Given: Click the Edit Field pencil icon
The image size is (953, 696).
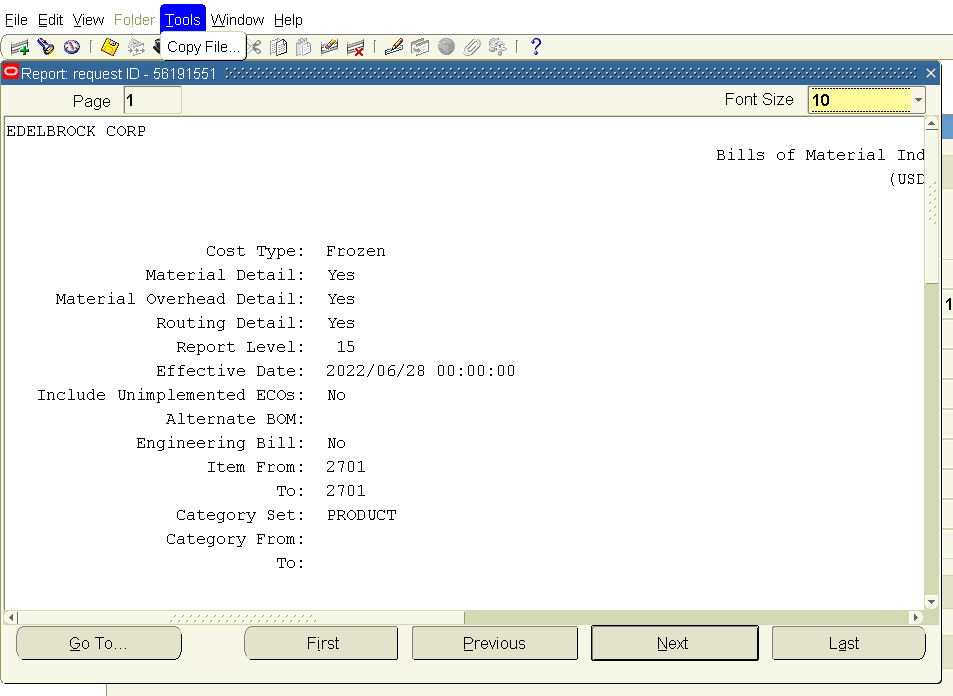Looking at the screenshot, I should (394, 47).
